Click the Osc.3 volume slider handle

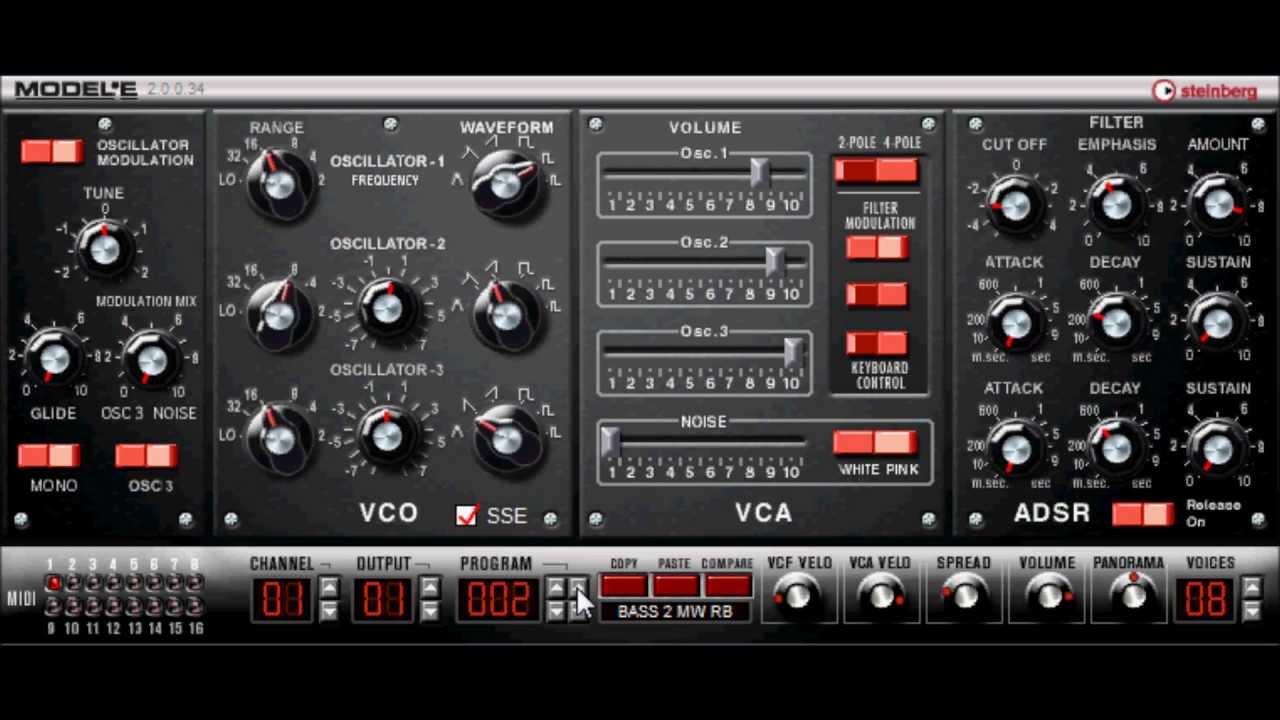tap(793, 351)
